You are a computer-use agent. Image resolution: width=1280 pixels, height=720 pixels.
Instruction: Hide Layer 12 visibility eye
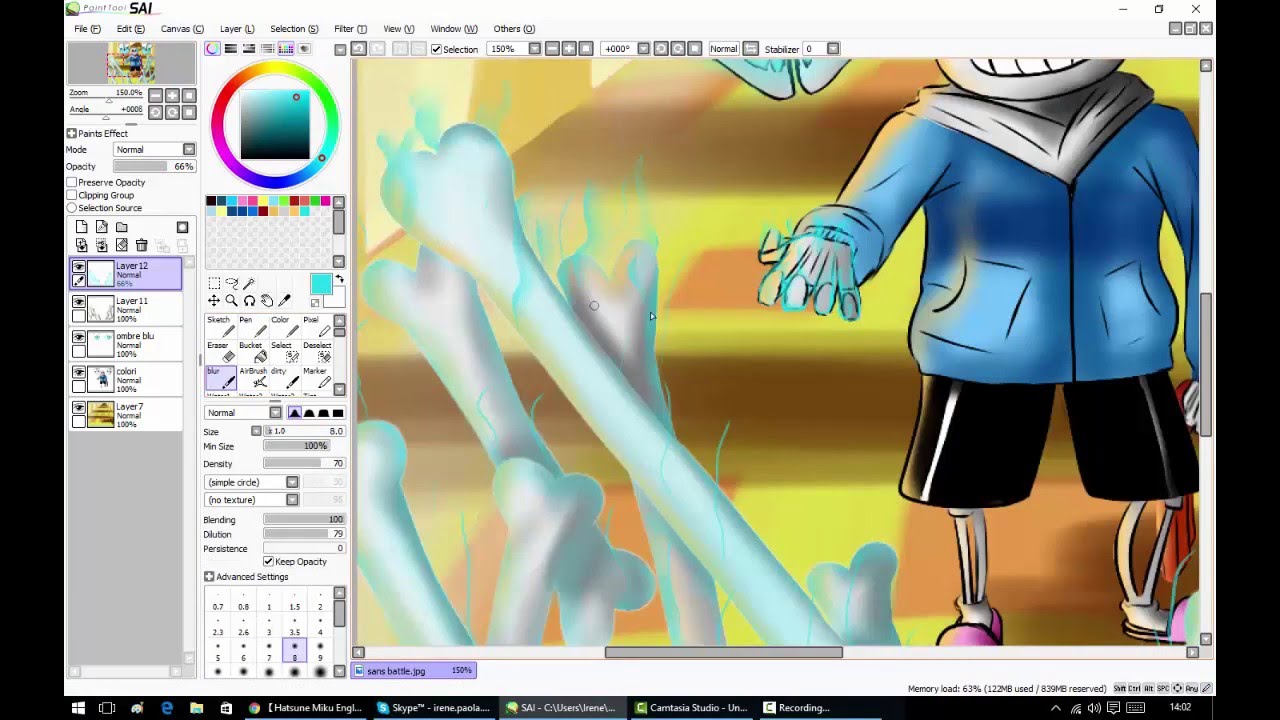pyautogui.click(x=79, y=267)
